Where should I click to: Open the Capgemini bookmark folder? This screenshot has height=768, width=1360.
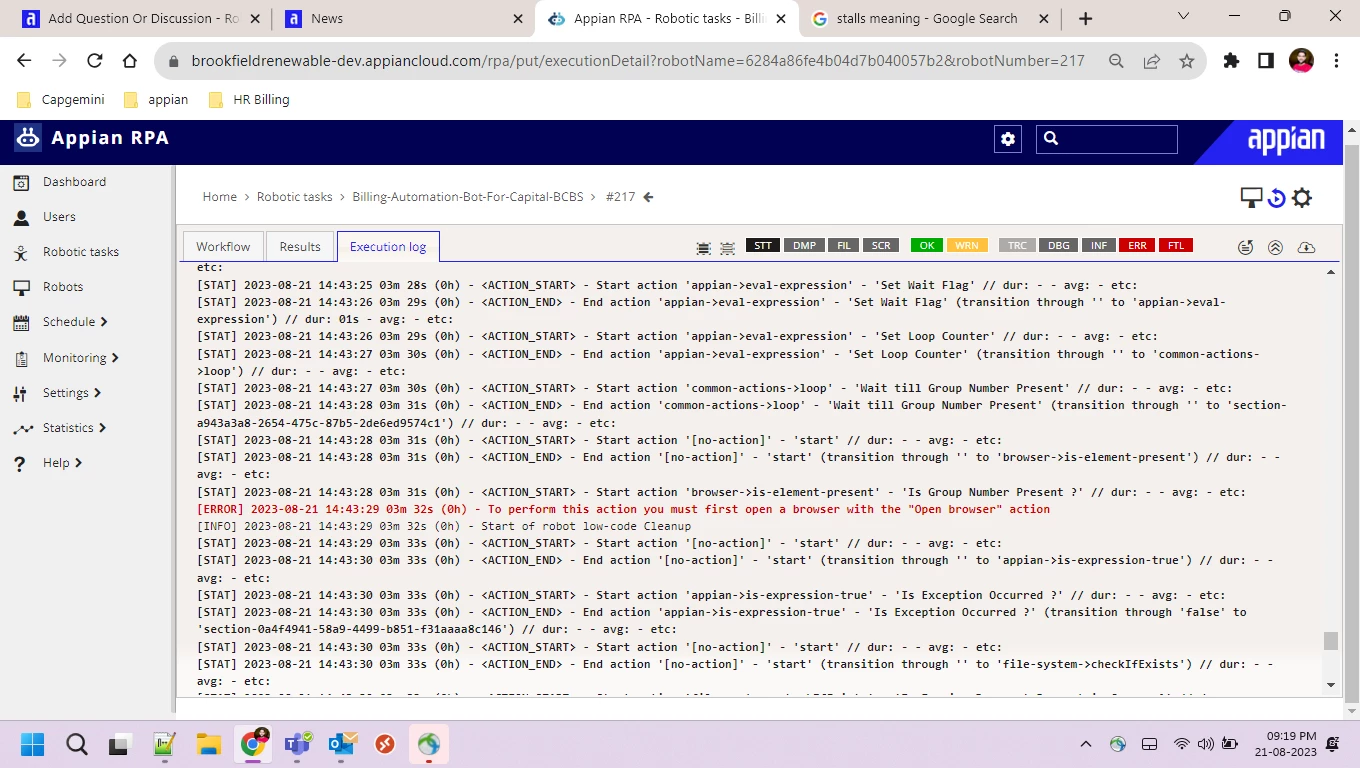61,100
